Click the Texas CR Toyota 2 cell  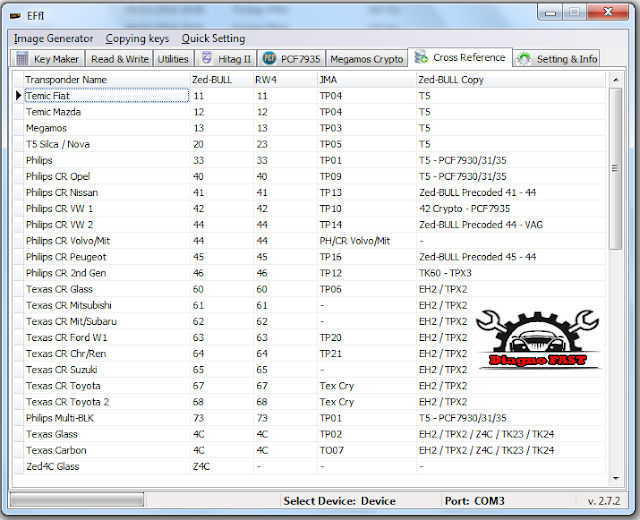[x=107, y=402]
